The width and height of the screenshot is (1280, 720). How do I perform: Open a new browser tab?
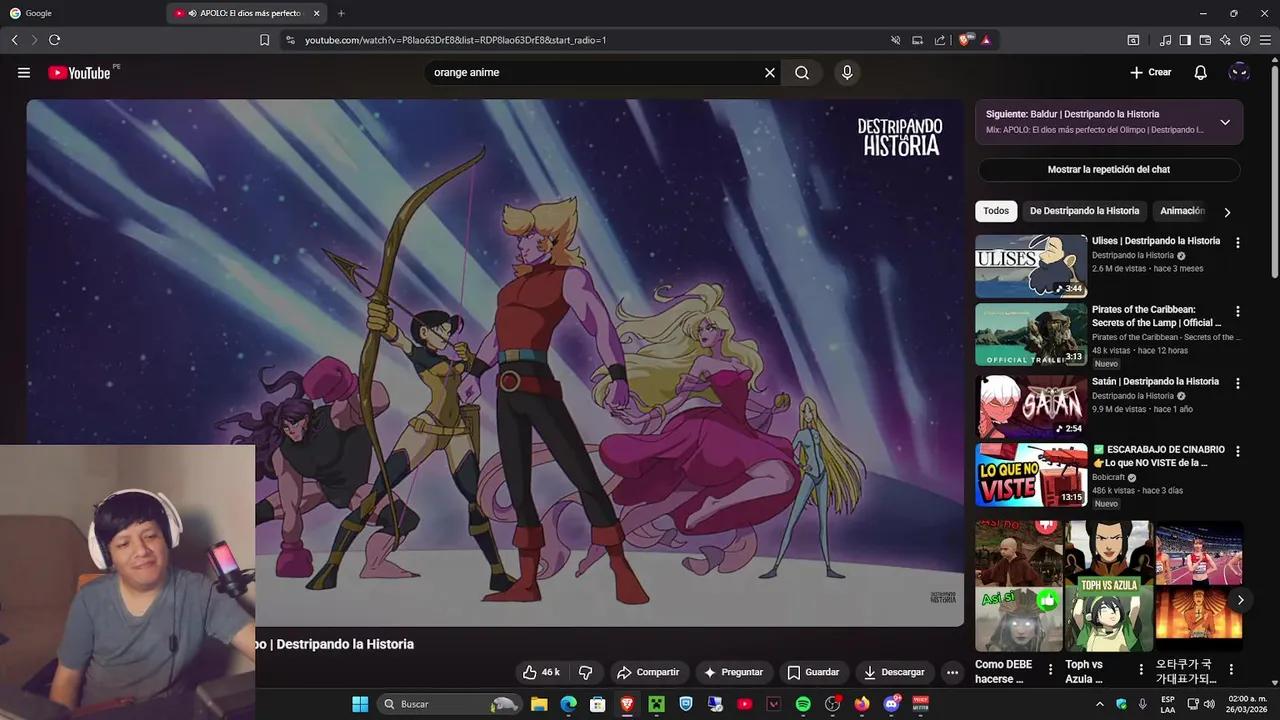point(341,13)
